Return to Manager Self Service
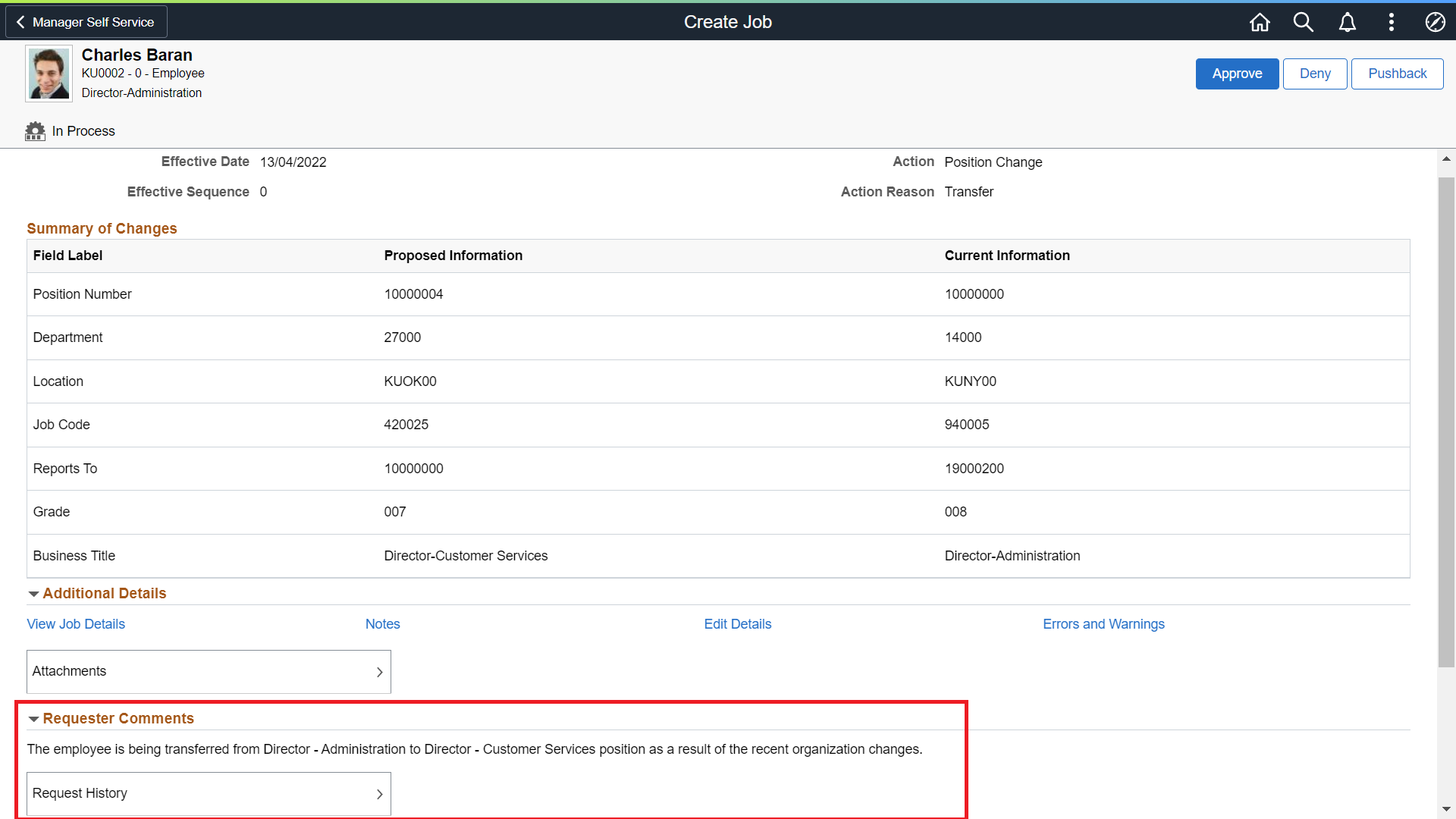 point(86,22)
